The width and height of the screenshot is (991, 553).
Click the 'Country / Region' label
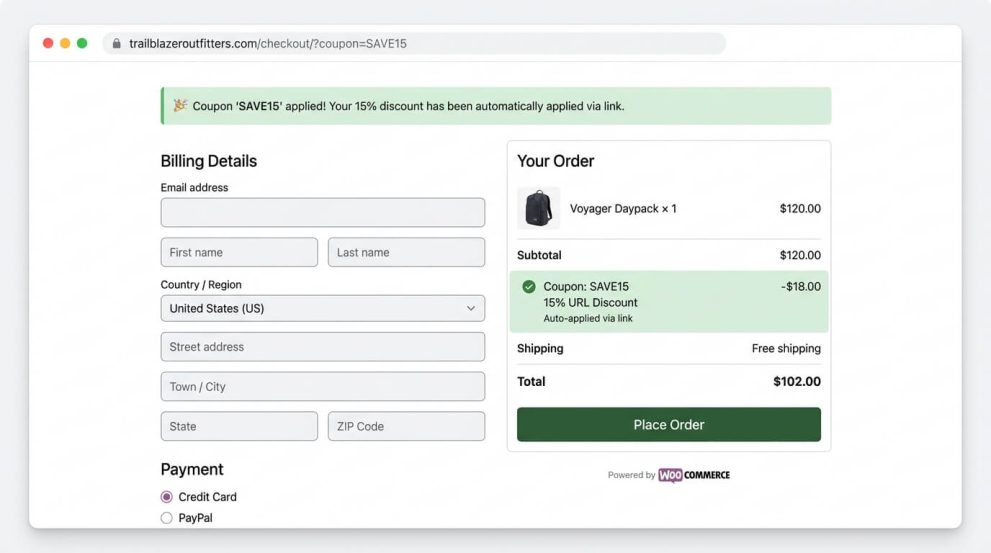201,284
